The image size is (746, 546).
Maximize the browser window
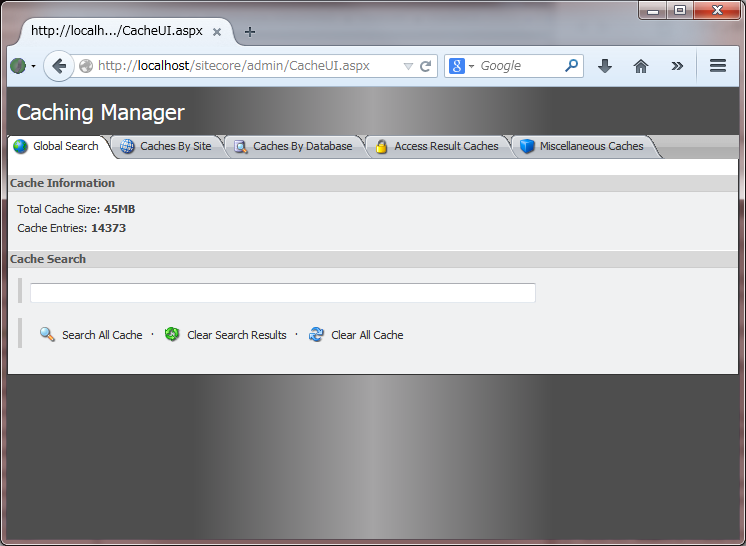coord(680,10)
